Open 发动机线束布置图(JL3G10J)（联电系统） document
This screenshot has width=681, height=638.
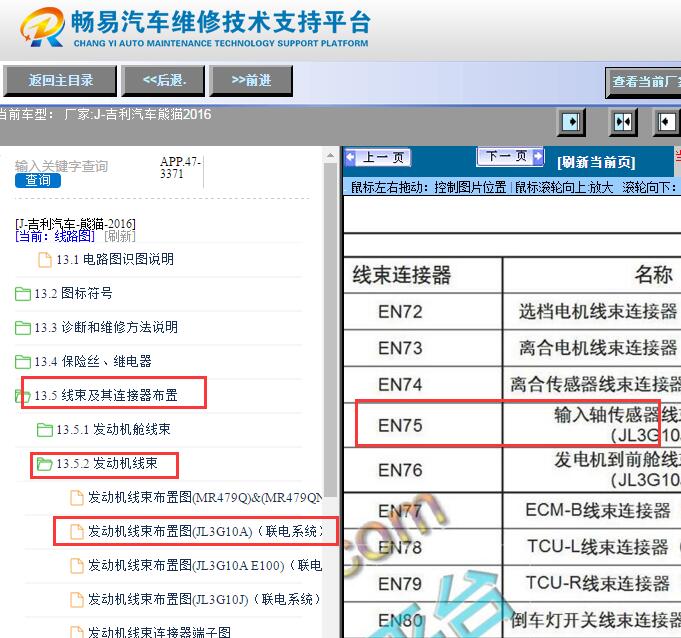pos(204,600)
